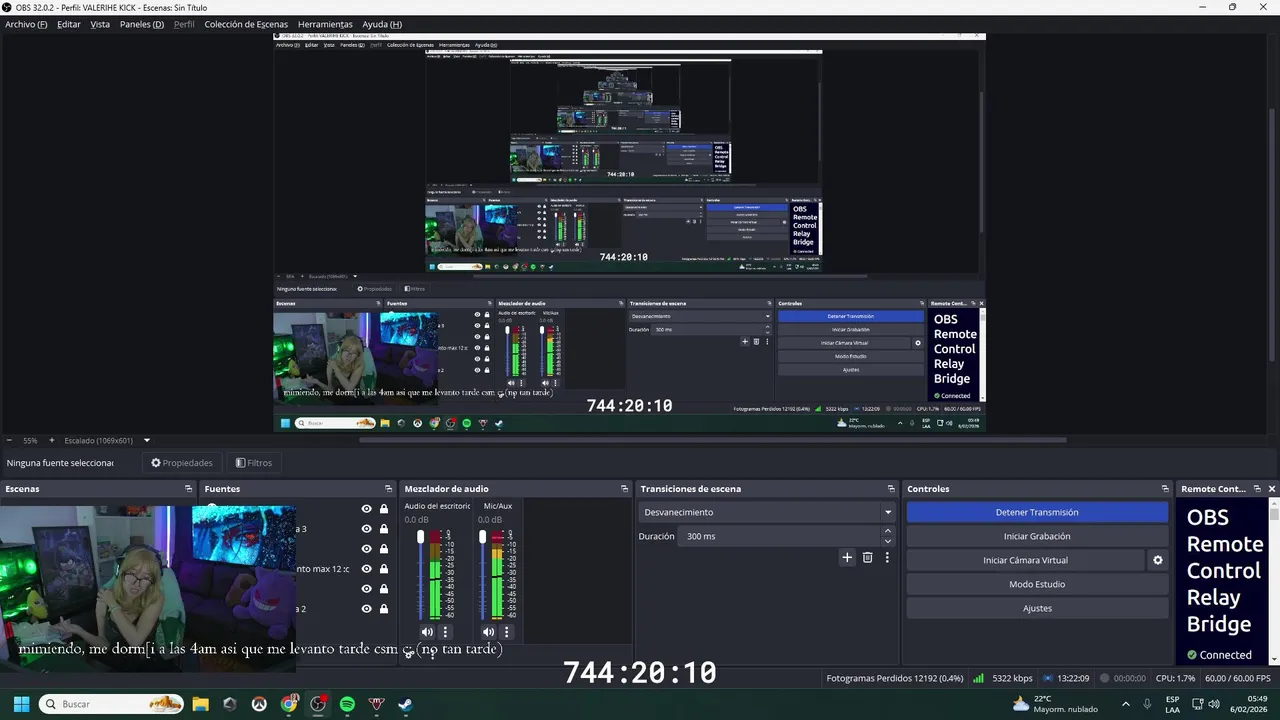This screenshot has width=1280, height=720.
Task: Open Audio del escritorio options menu
Action: pyautogui.click(x=445, y=632)
